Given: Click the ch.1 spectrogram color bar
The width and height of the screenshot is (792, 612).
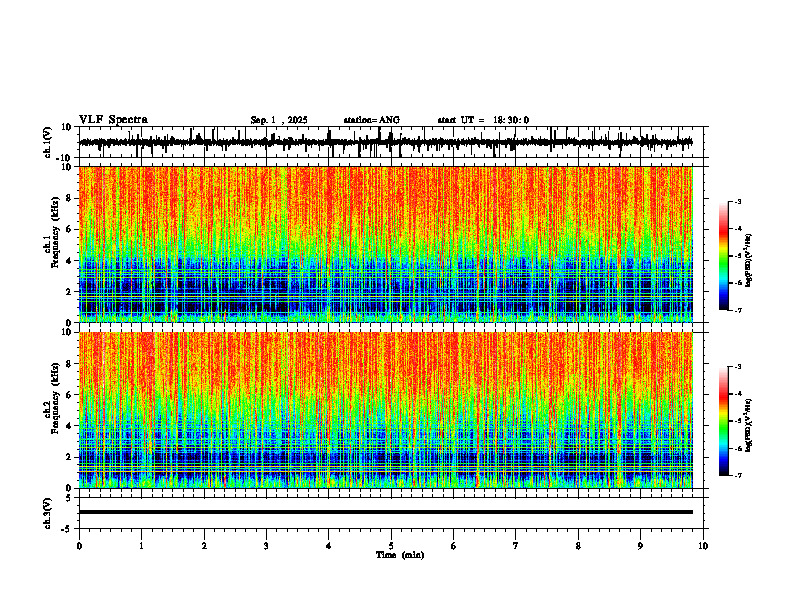Looking at the screenshot, I should coord(723,256).
